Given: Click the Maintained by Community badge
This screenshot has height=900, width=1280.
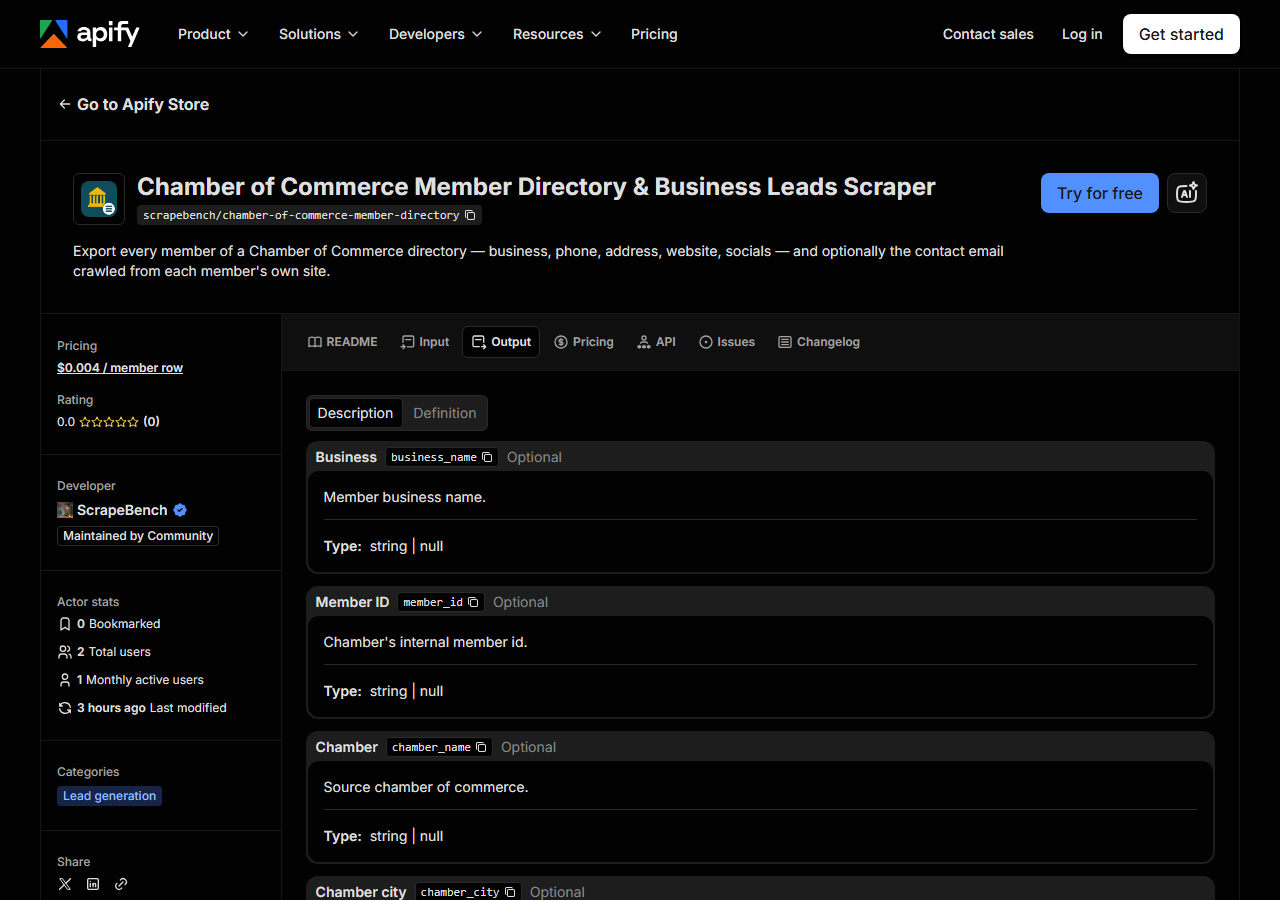Looking at the screenshot, I should coord(138,536).
